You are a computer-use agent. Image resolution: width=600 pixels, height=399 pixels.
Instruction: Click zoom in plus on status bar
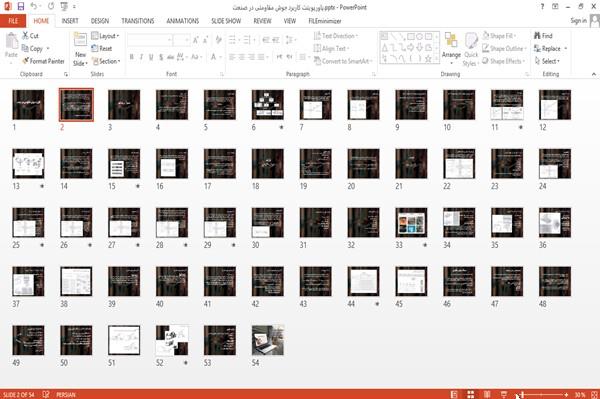pyautogui.click(x=566, y=394)
